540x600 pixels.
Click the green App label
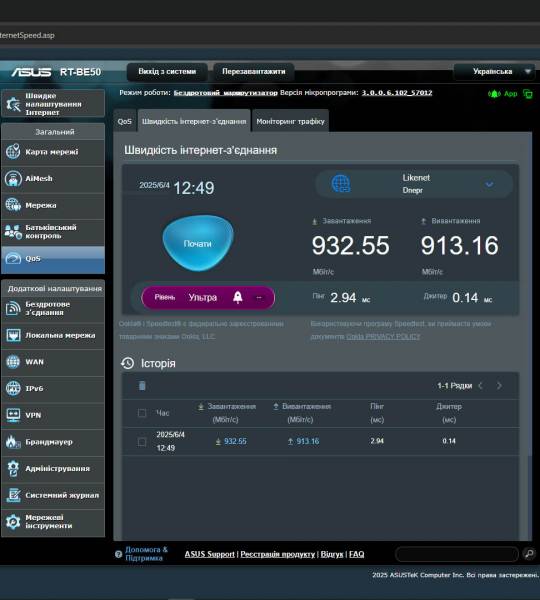[x=511, y=94]
